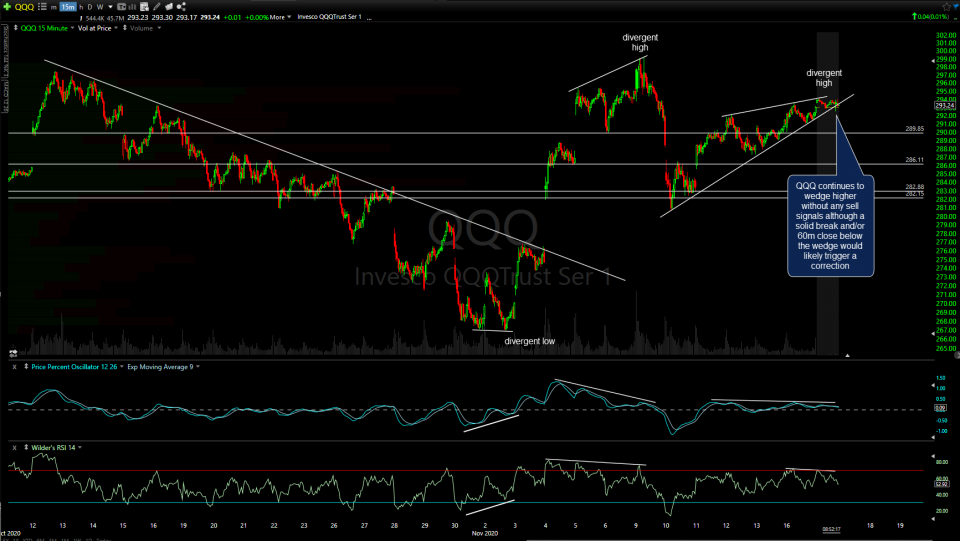
Task: Switch to hourly (h) timeframe
Action: 81,7
